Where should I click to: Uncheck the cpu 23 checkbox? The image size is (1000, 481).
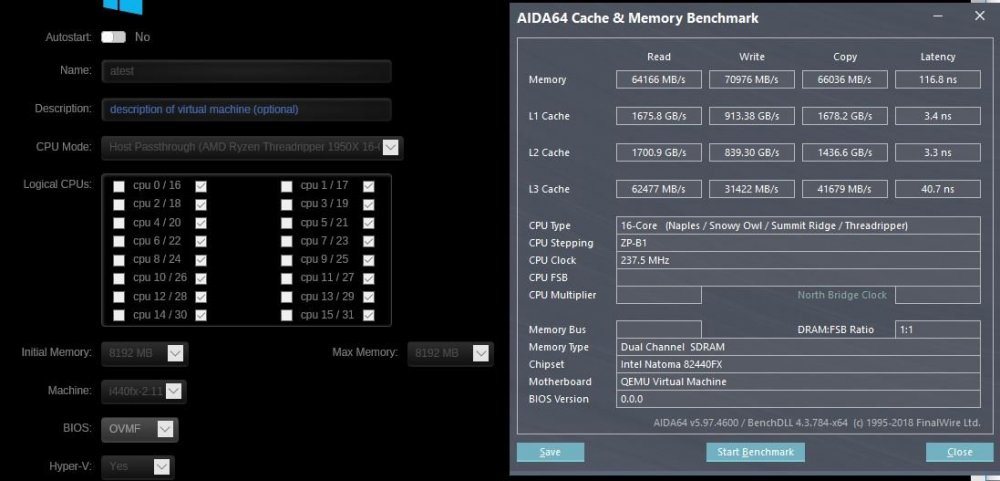point(369,241)
